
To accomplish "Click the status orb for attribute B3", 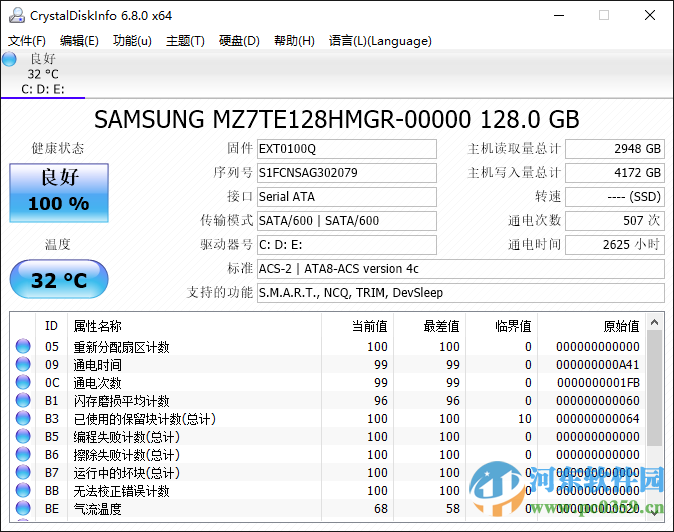I will (x=23, y=419).
